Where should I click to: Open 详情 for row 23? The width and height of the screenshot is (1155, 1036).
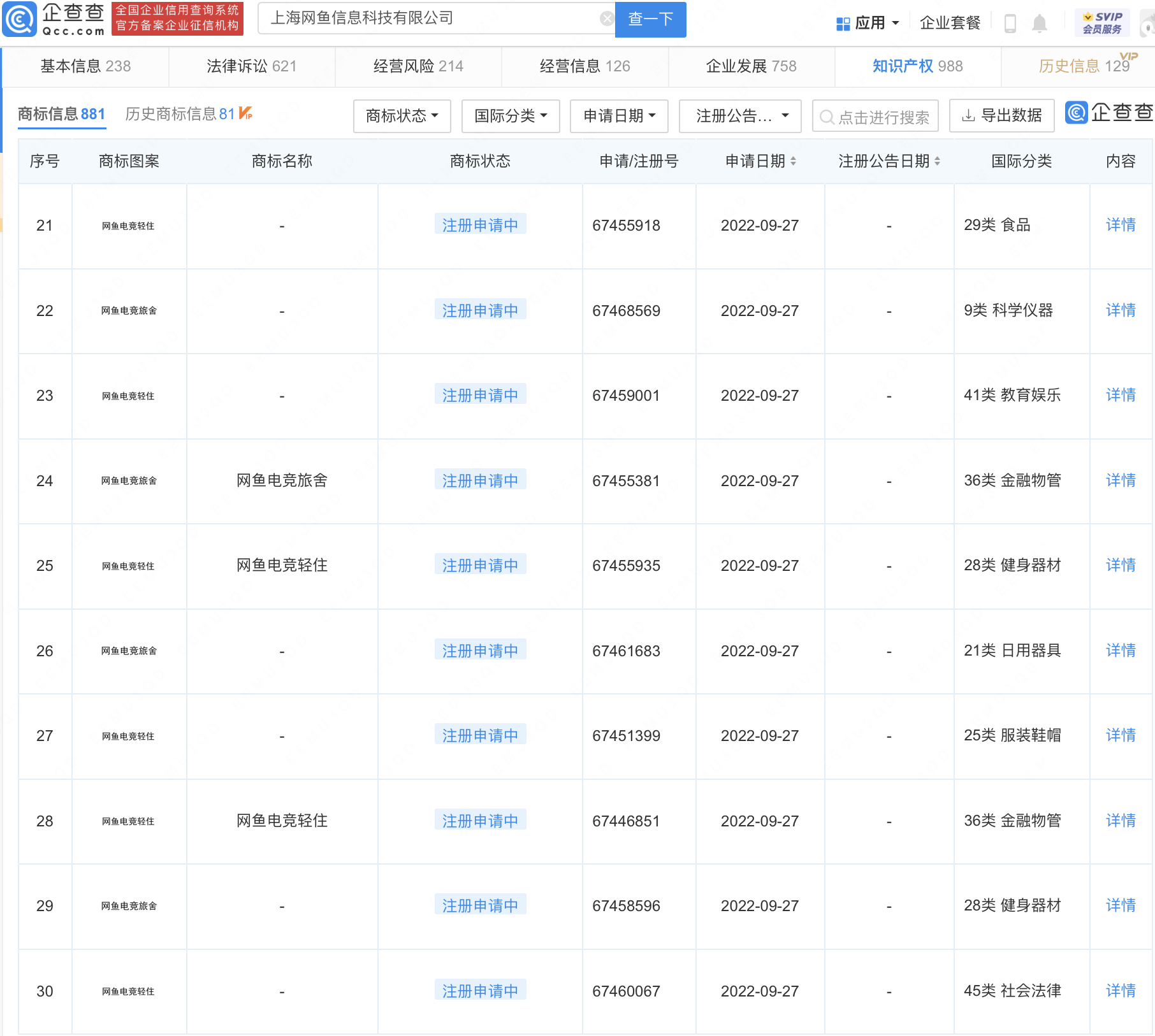coord(1121,395)
